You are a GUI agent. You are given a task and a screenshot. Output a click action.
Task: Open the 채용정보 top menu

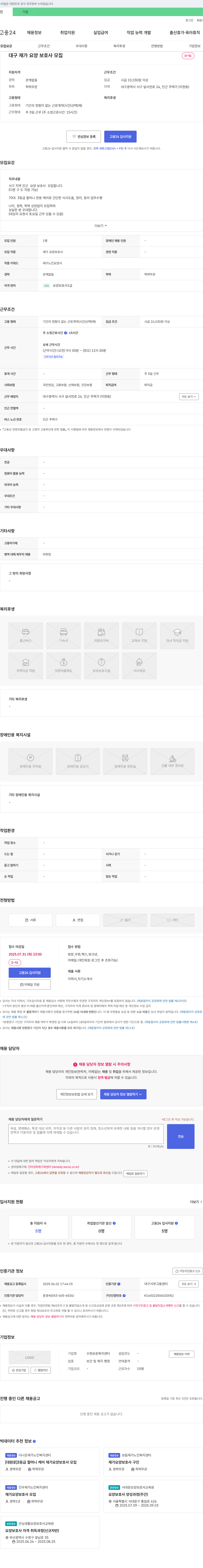(x=34, y=33)
